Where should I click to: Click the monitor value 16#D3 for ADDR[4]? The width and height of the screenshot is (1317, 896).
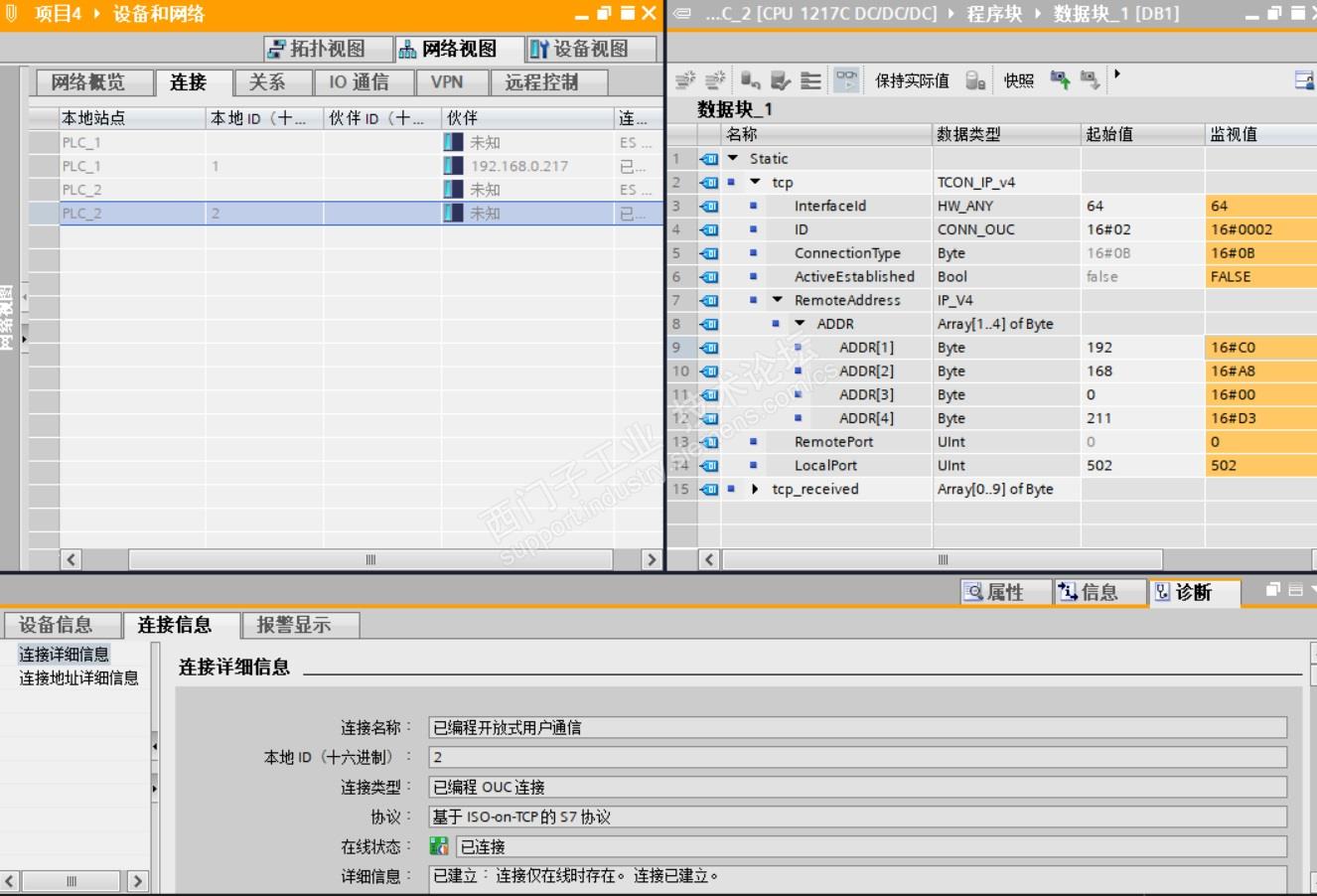1261,418
